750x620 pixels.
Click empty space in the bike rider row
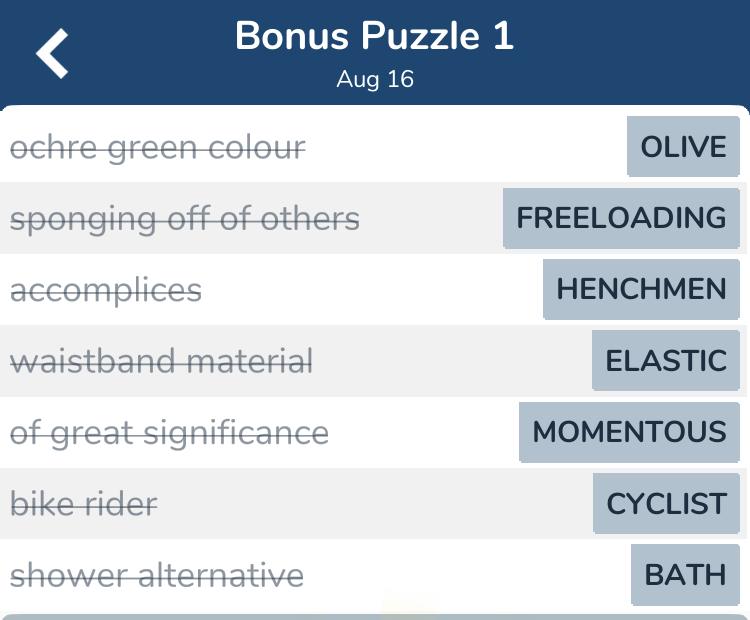point(375,504)
